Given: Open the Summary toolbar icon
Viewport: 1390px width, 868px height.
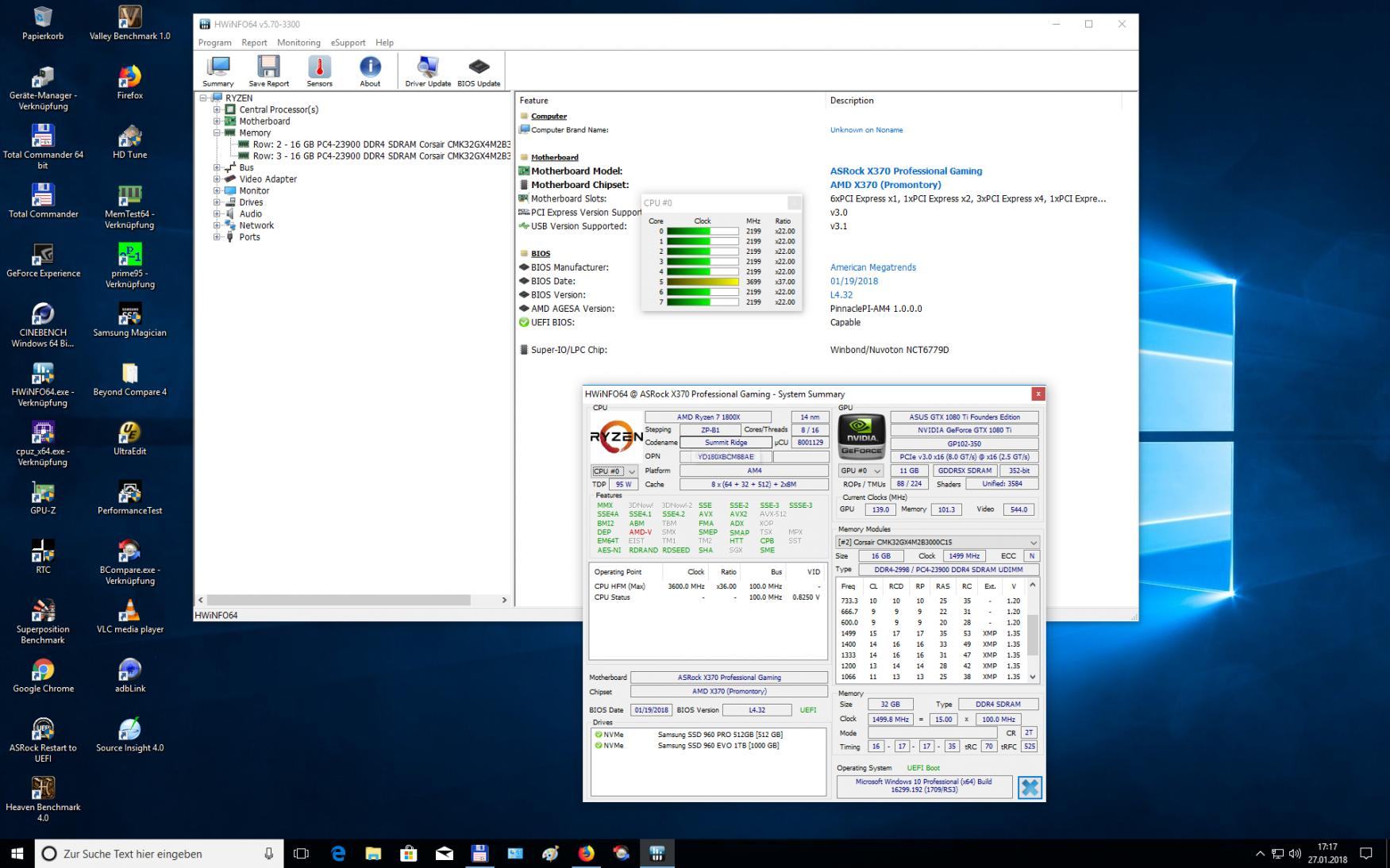Looking at the screenshot, I should click(x=218, y=71).
